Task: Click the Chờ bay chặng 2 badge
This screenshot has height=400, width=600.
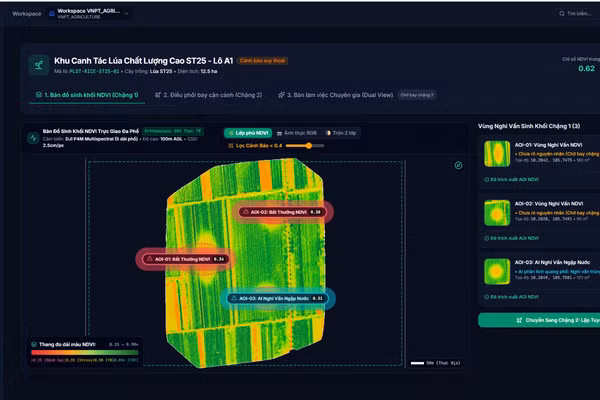Action: point(417,95)
